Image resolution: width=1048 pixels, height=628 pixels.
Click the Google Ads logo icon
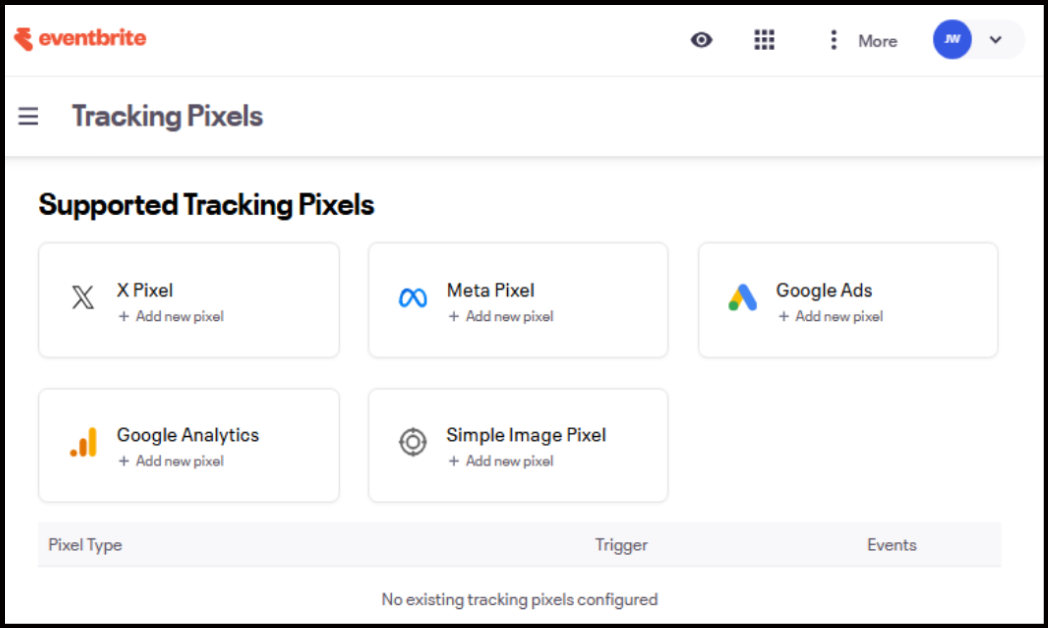[742, 298]
